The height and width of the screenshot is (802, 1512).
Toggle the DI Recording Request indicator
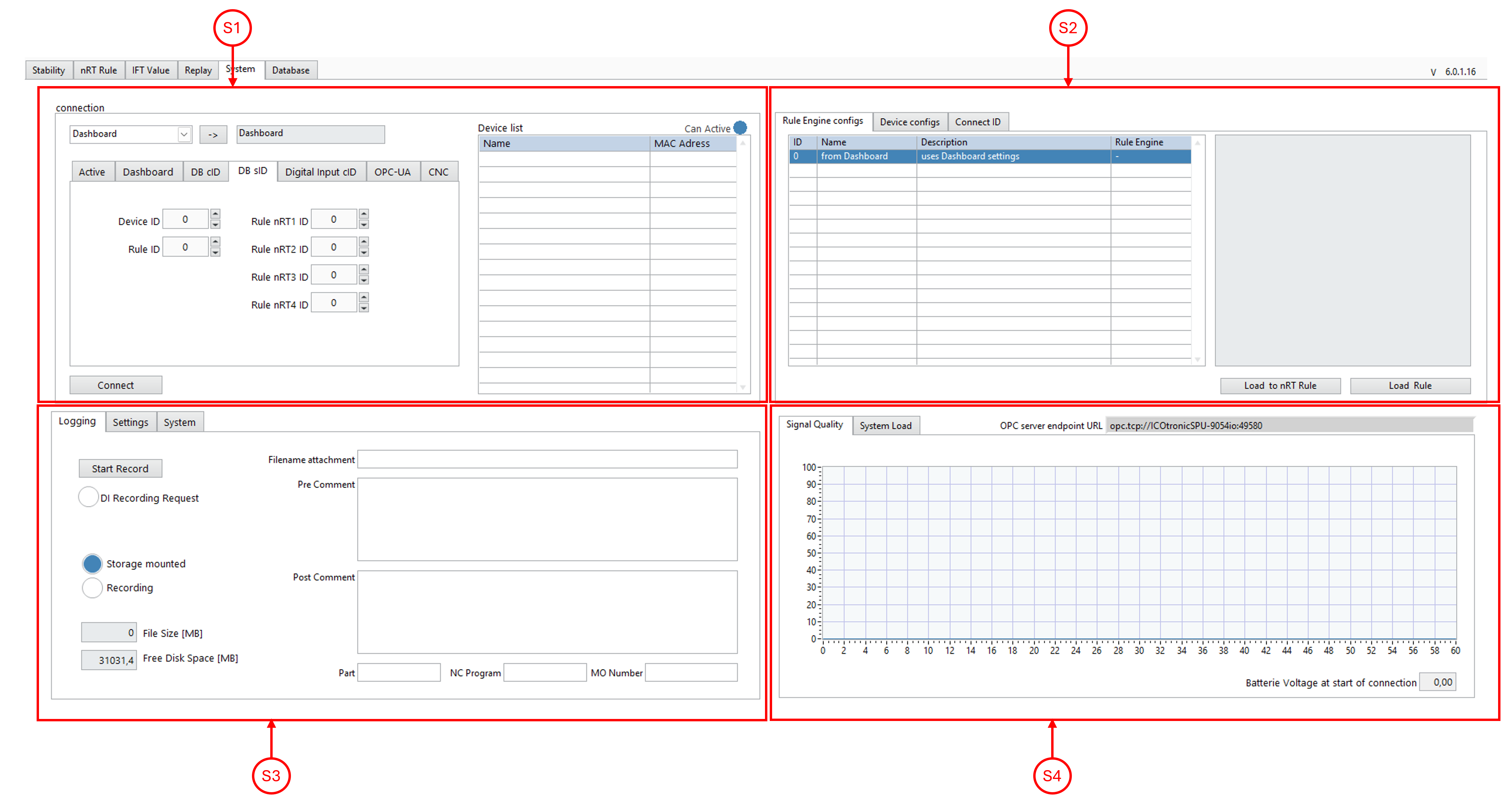[x=88, y=497]
